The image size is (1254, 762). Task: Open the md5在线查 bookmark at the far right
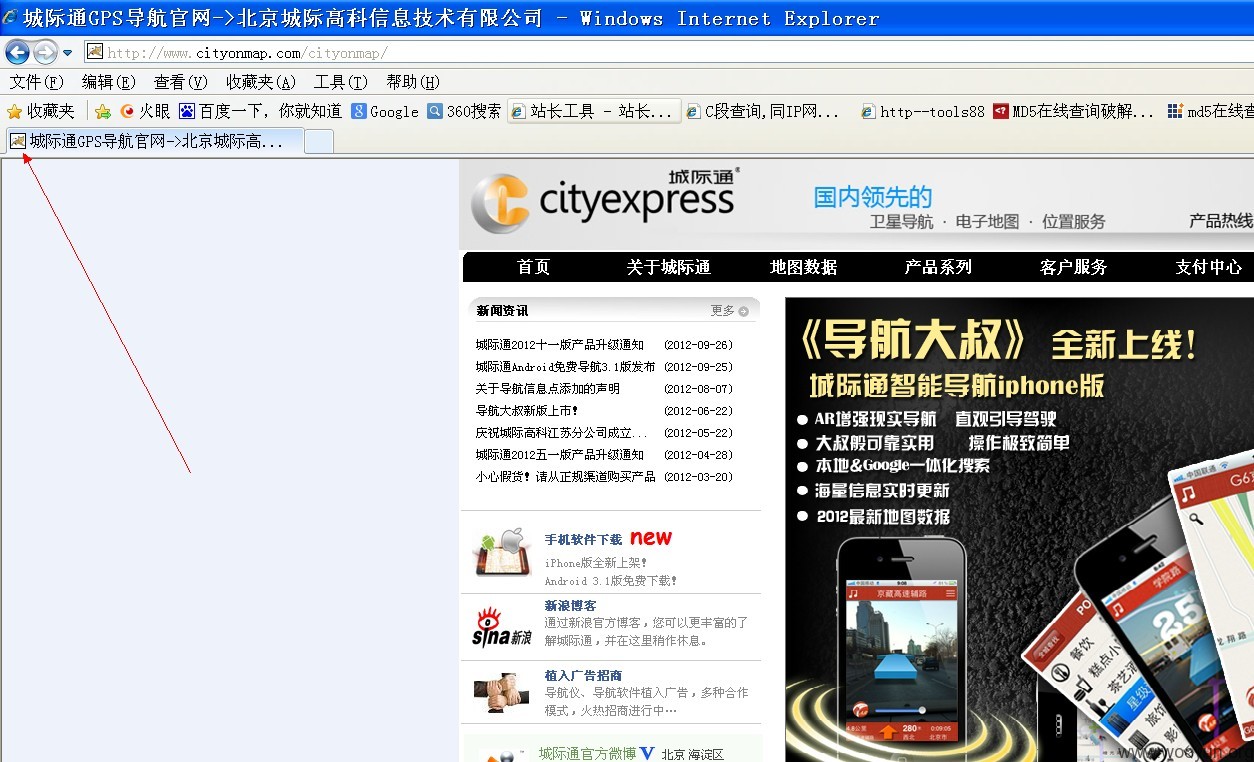1211,111
